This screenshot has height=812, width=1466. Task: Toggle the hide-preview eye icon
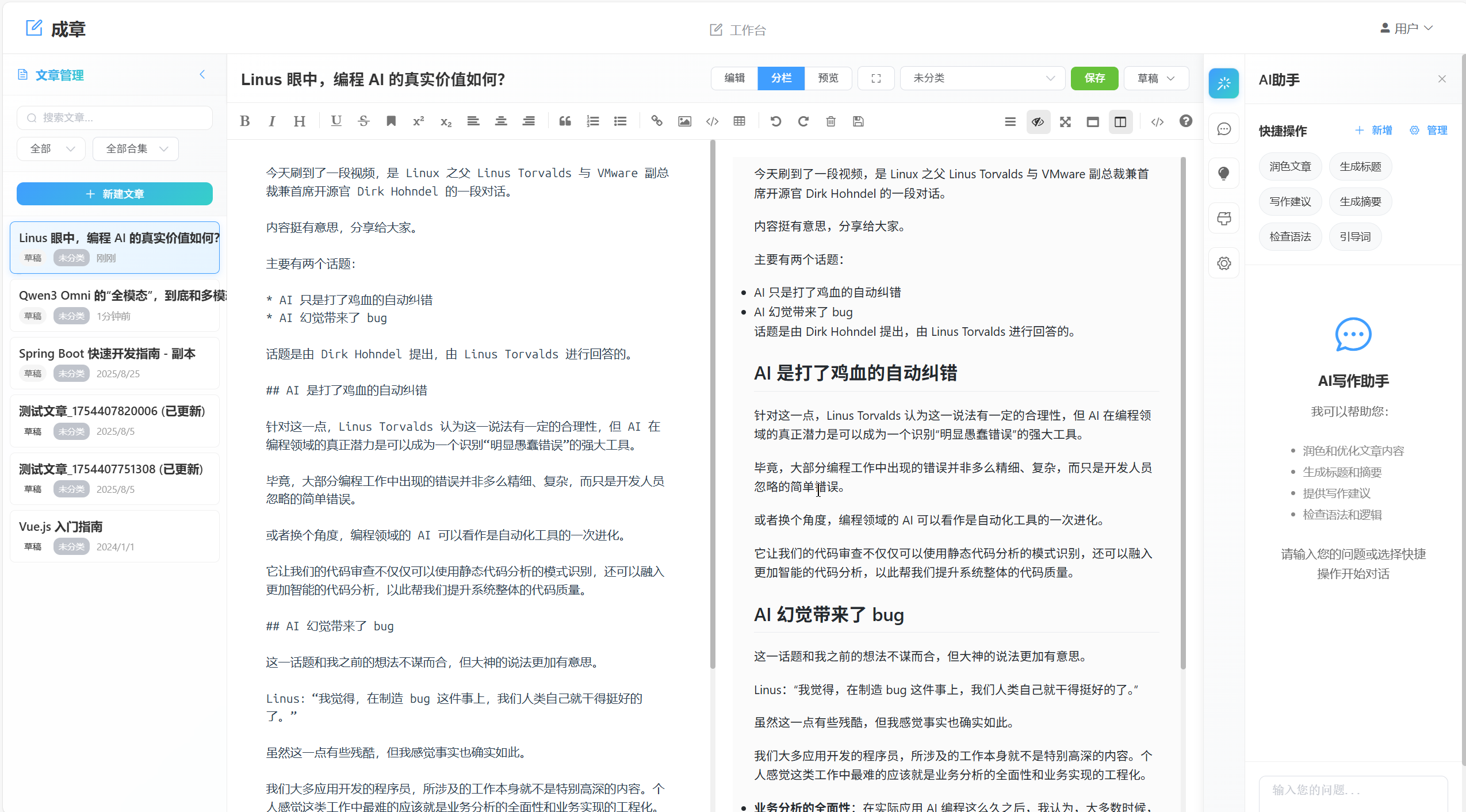coord(1038,121)
